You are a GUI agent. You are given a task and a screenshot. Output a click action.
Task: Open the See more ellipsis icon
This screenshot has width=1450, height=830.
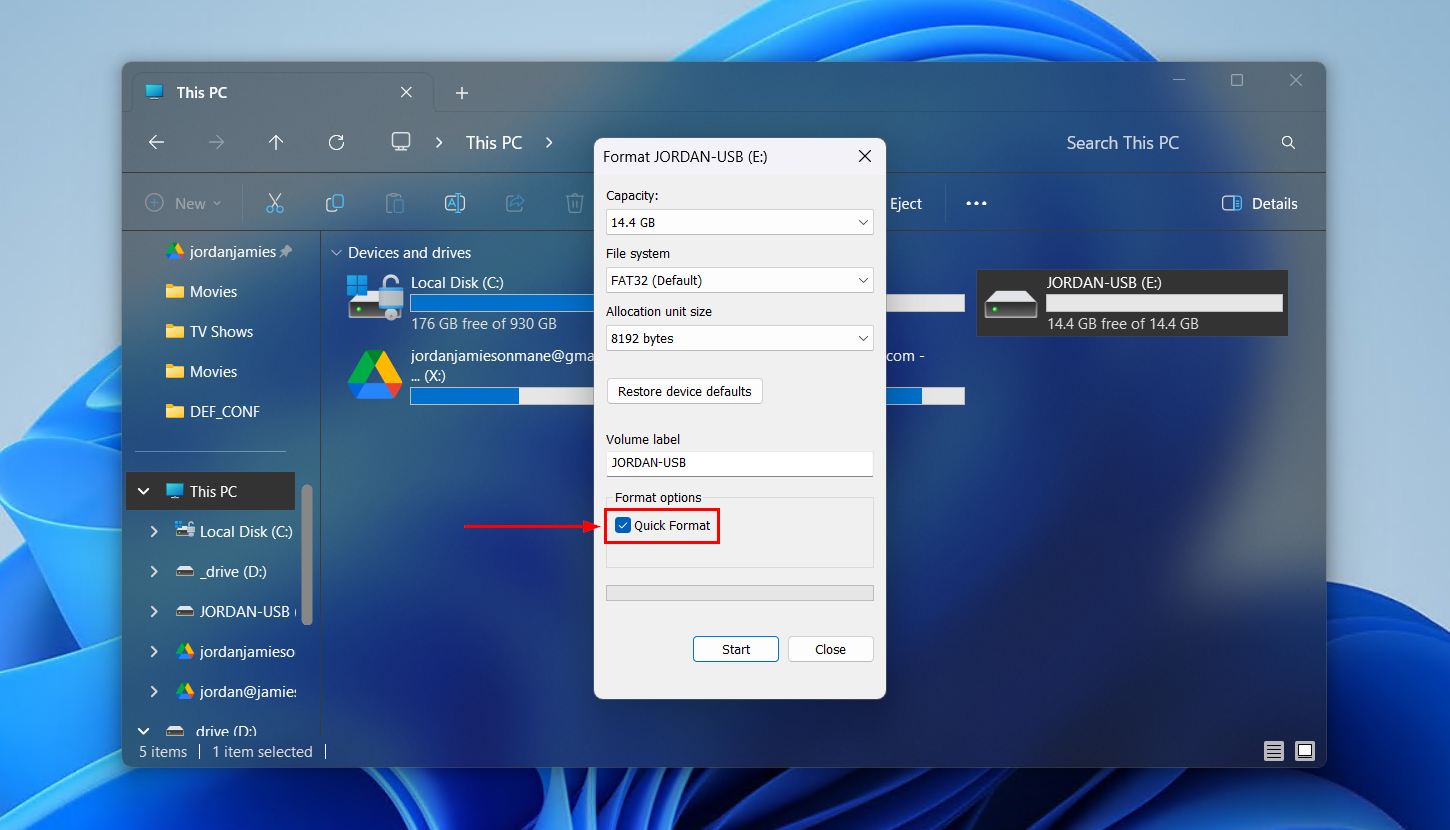976,202
